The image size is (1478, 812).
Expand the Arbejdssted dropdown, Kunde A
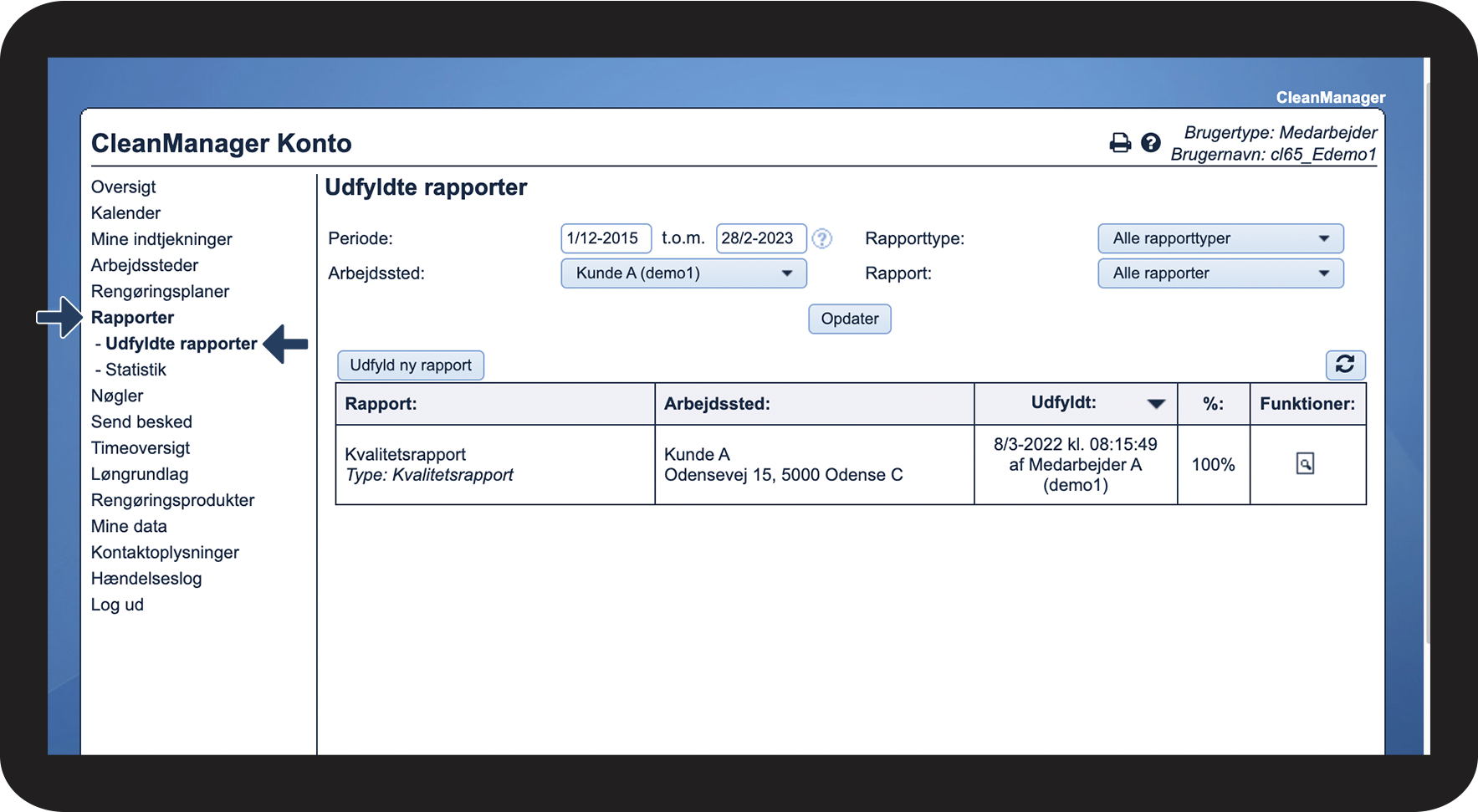pyautogui.click(x=683, y=273)
